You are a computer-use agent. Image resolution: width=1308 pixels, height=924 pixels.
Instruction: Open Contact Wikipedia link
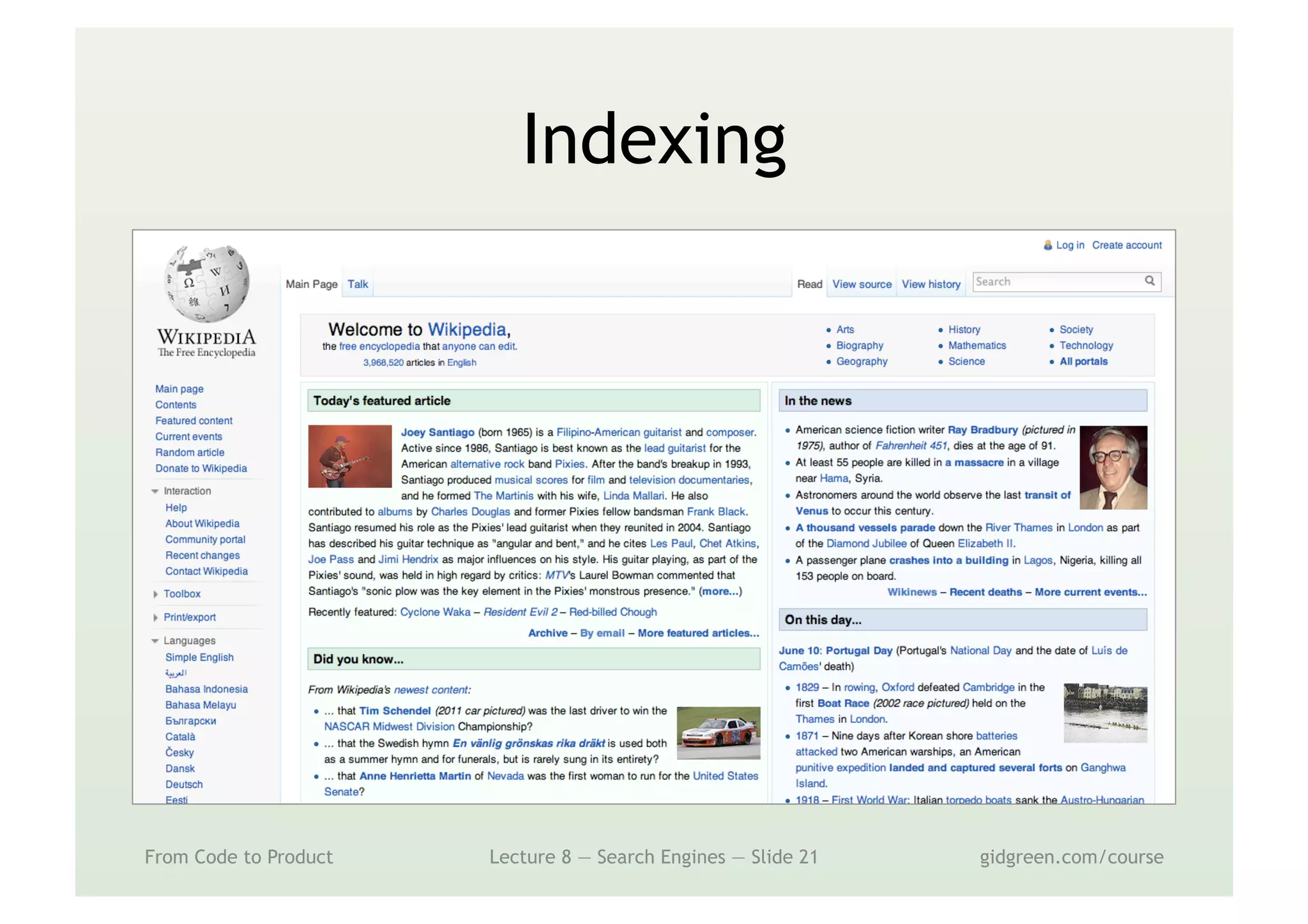(206, 572)
